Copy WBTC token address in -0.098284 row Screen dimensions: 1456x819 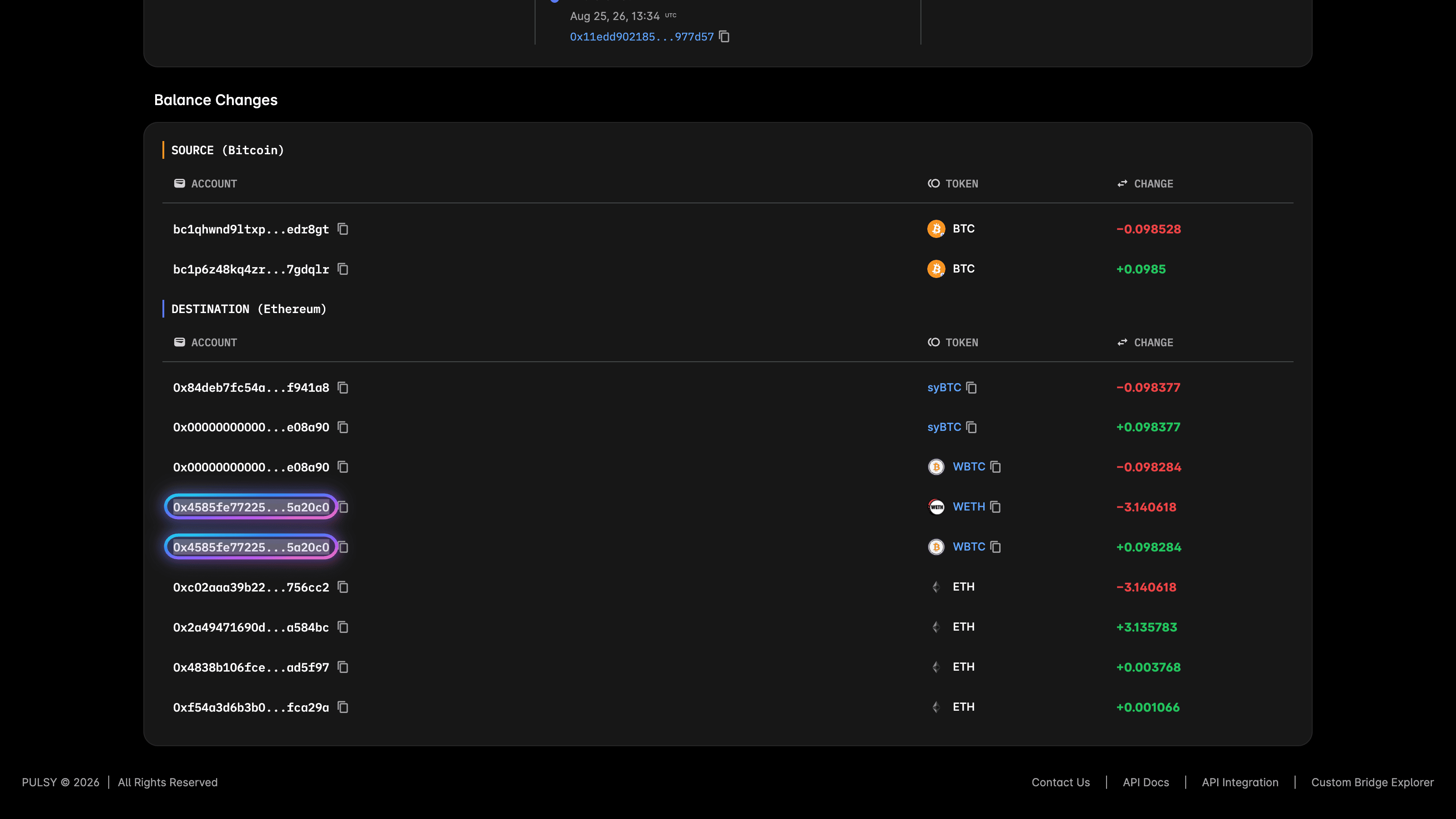point(996,467)
